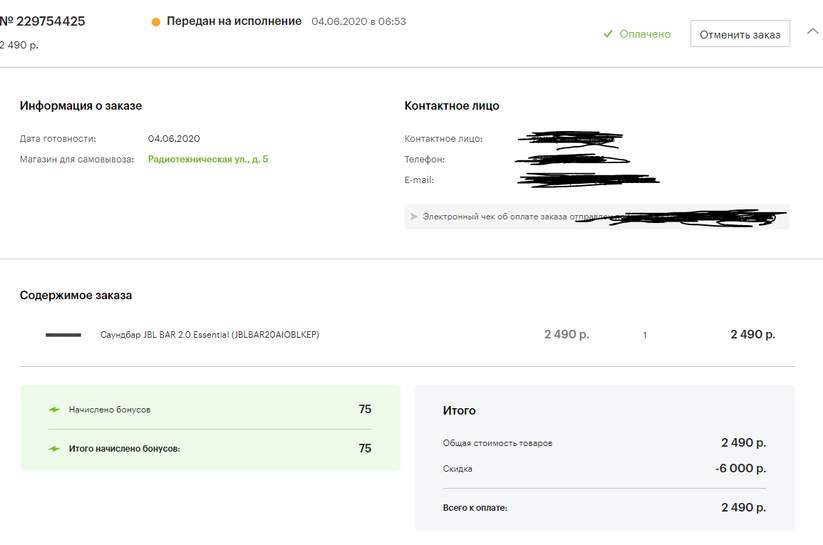The image size is (823, 545).
Task: Open product Саундбар JBL BAR 2.0 Essential
Action: click(209, 334)
